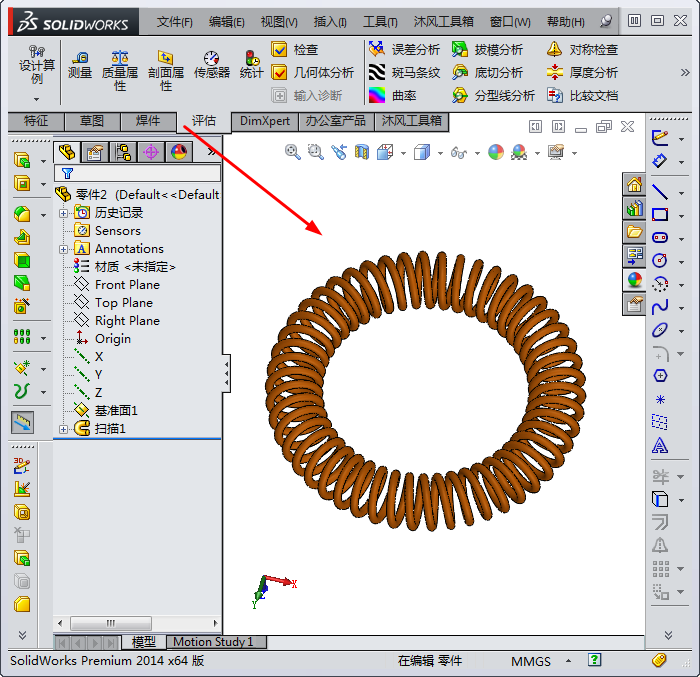The image size is (700, 677).
Task: Click the Edit Appearance color ball
Action: tap(496, 152)
